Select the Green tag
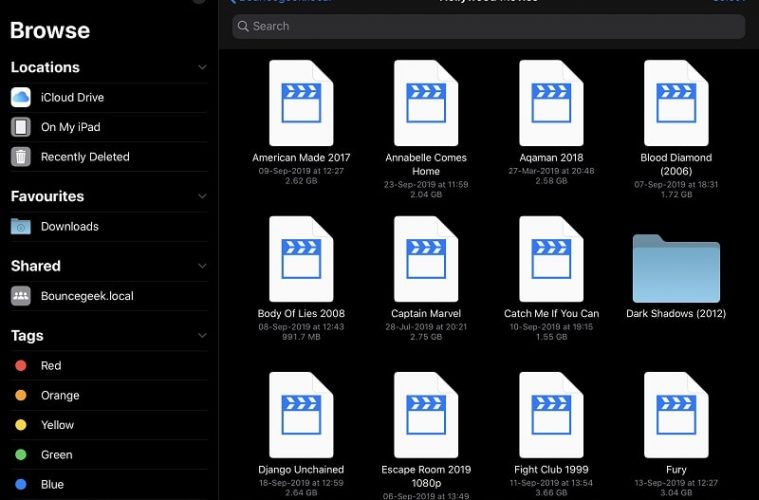759x500 pixels. pos(109,455)
